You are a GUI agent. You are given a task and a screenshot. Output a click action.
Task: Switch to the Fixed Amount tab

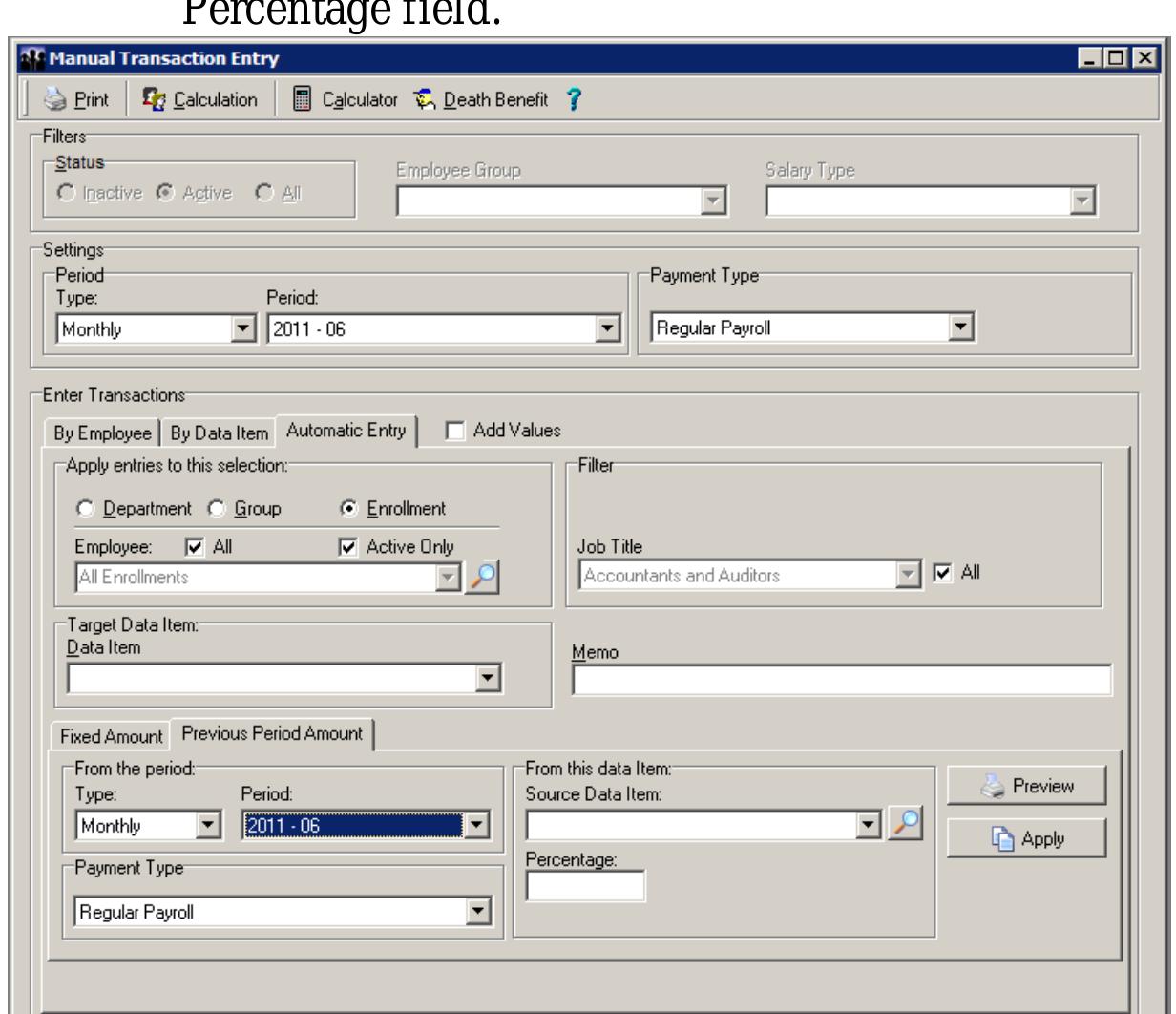pyautogui.click(x=111, y=736)
